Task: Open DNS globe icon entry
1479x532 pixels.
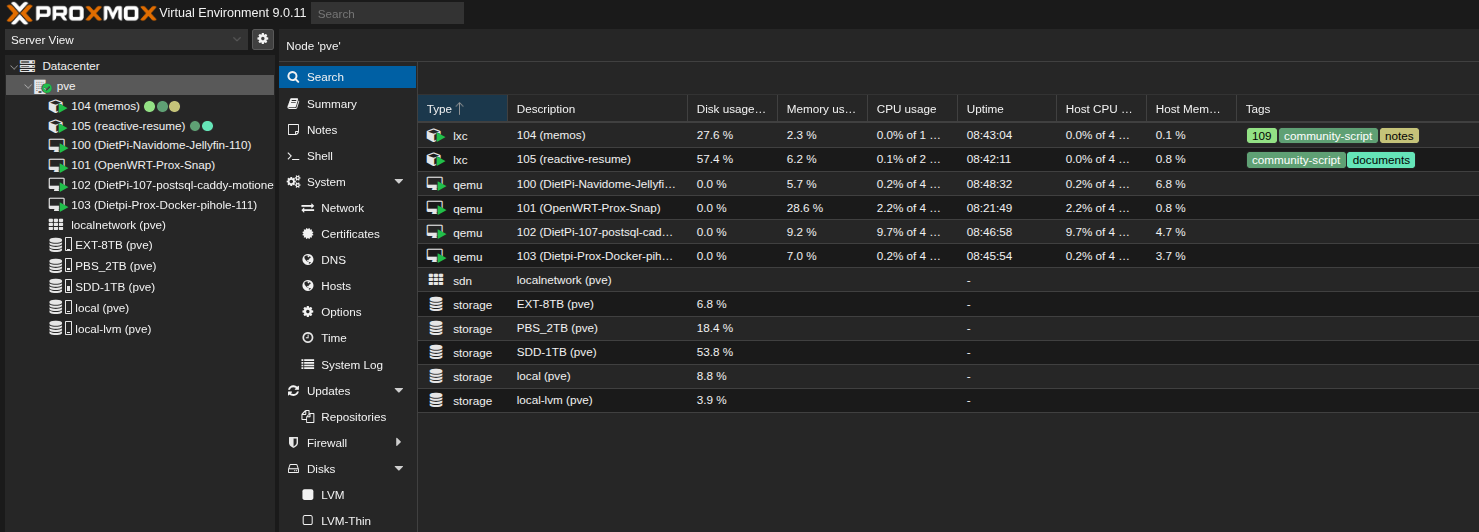Action: 308,260
